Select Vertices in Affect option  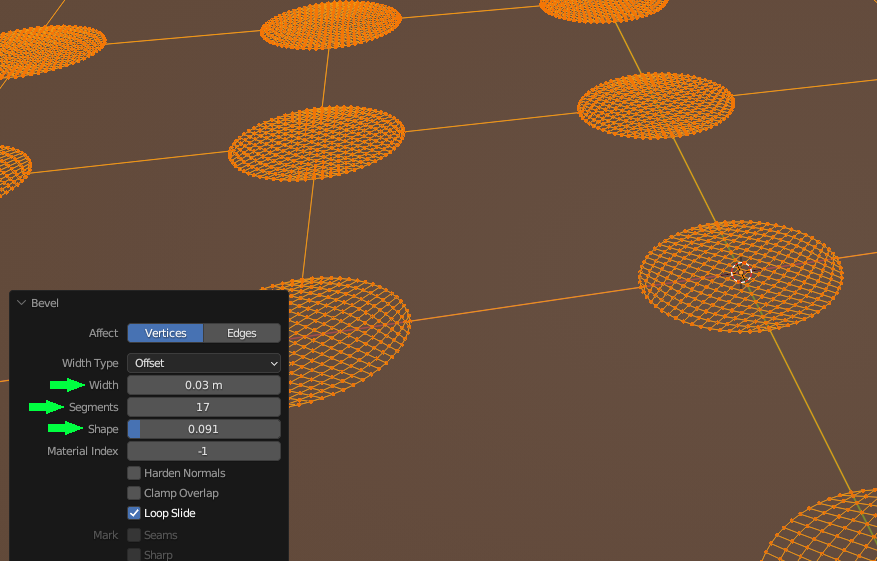165,333
